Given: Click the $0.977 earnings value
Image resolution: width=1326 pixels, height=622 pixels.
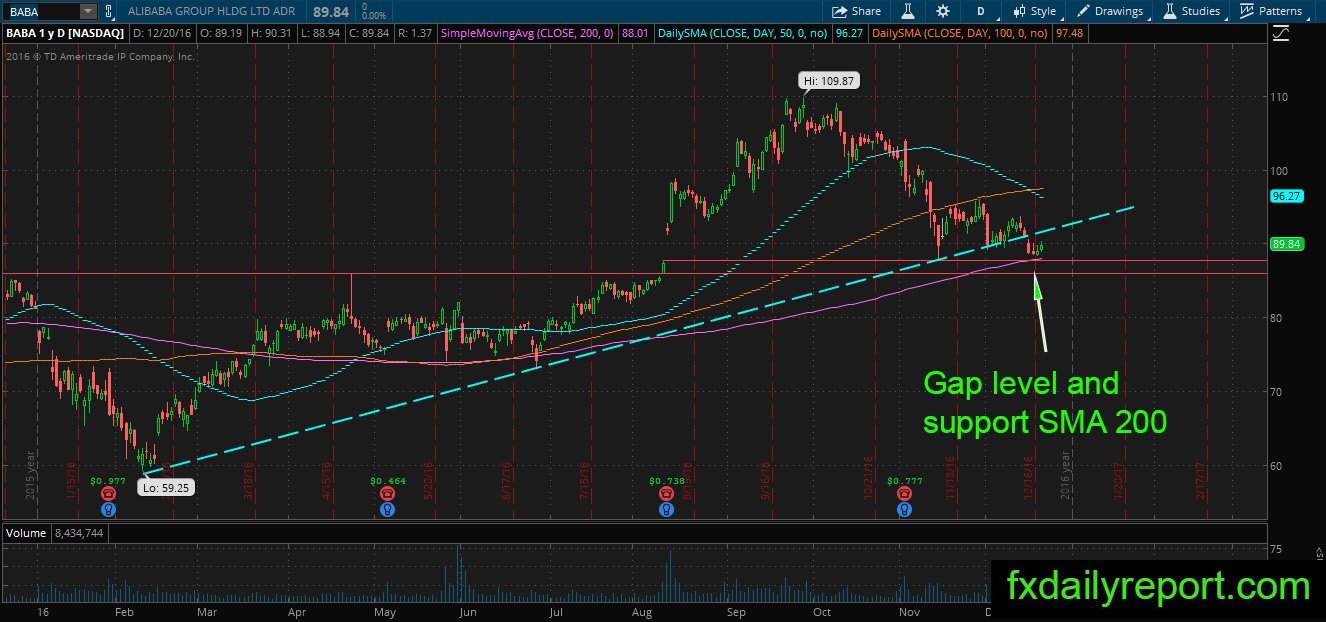Looking at the screenshot, I should pos(108,481).
